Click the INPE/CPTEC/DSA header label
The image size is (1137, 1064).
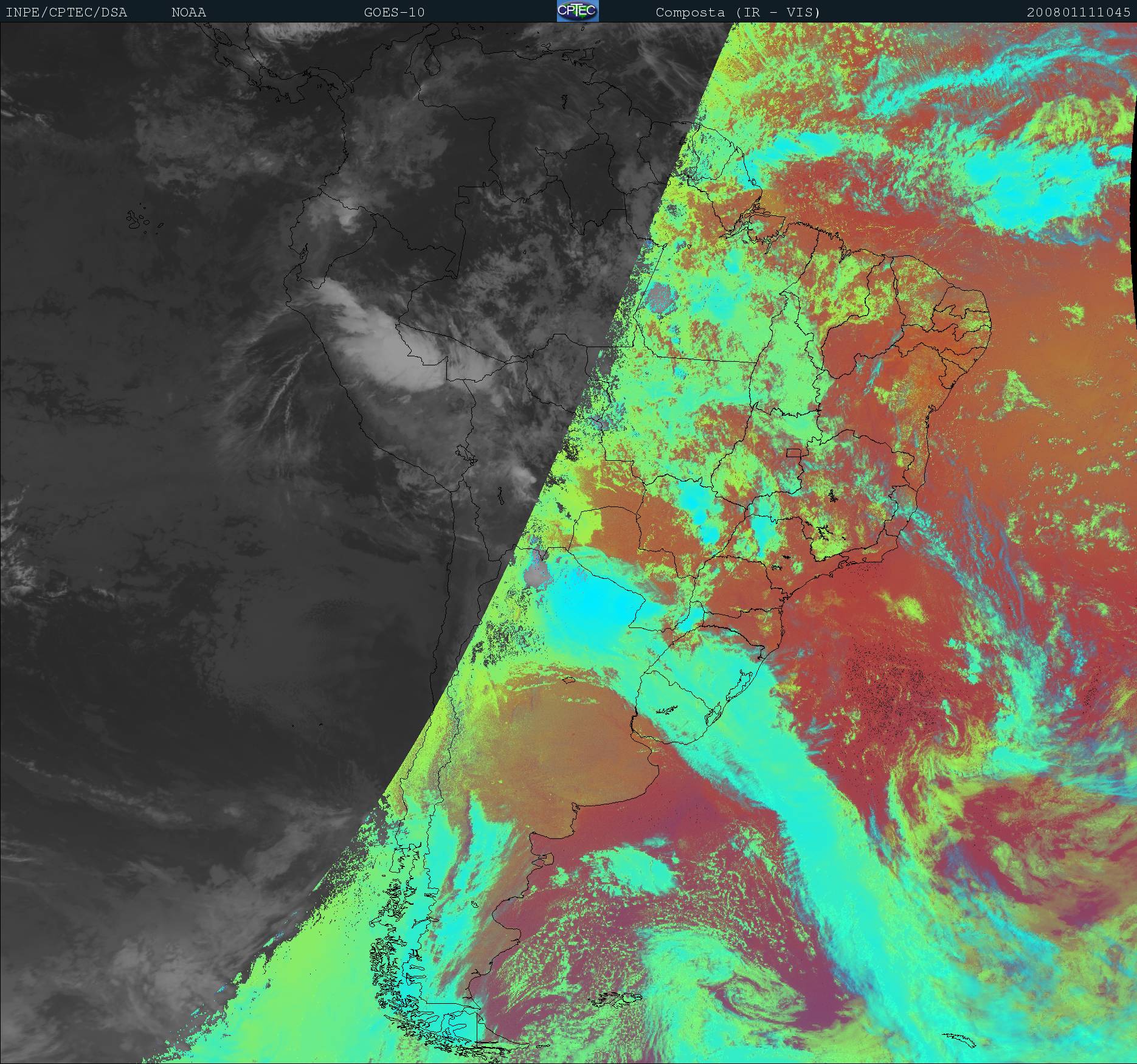pos(66,12)
